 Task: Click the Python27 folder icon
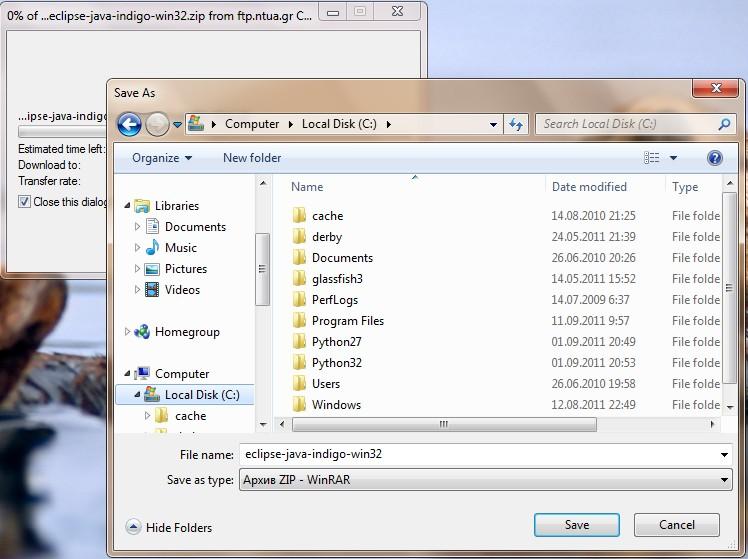(299, 342)
